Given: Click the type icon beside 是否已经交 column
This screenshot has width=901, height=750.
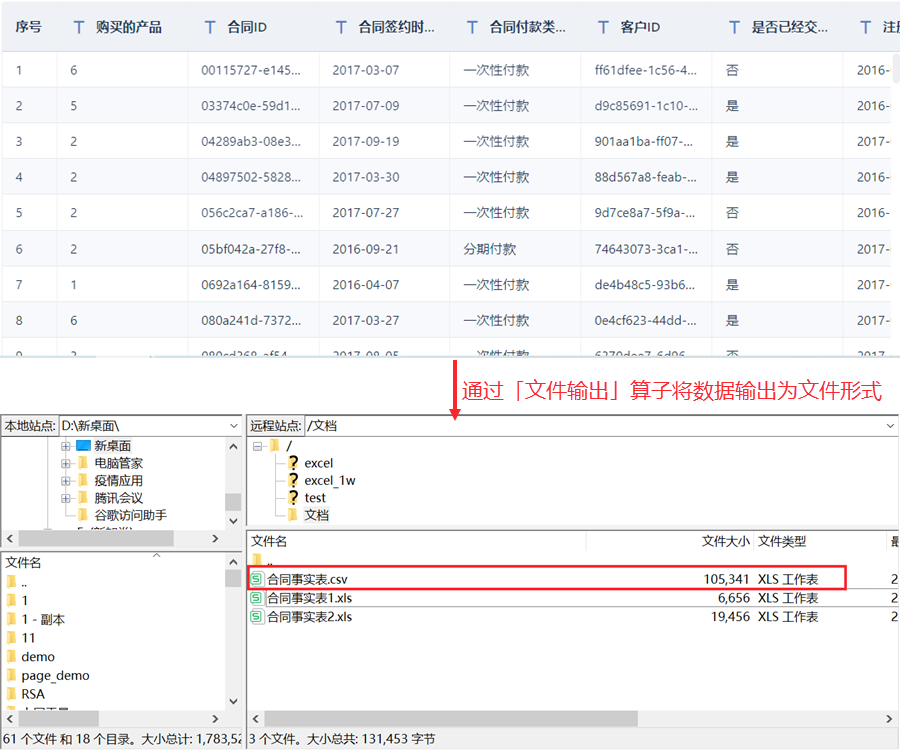Looking at the screenshot, I should coord(734,27).
